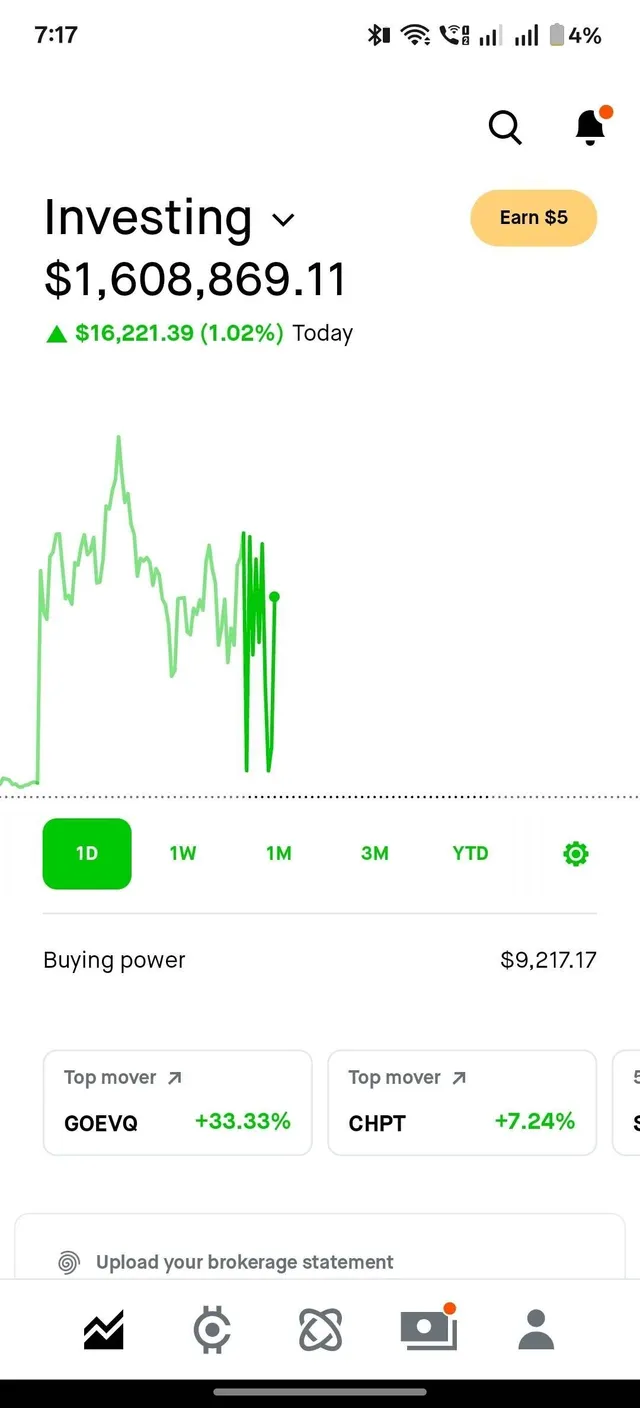Screen dimensions: 640x1408
Task: Keep the 1D timeframe selected
Action: (87, 853)
